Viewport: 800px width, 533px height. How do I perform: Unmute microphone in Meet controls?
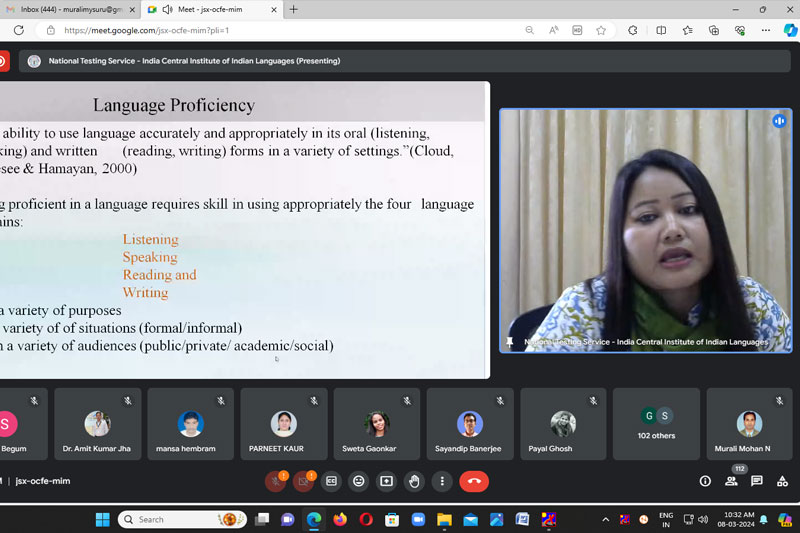click(276, 481)
